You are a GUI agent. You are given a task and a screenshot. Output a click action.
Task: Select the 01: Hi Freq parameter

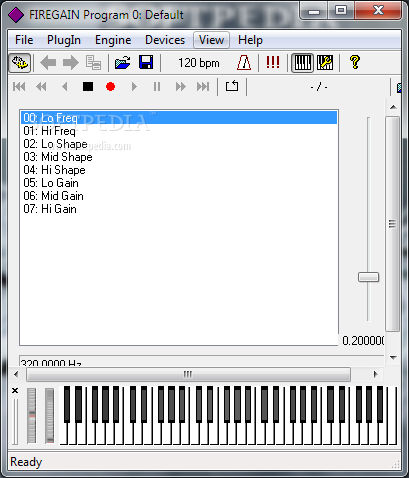179,131
